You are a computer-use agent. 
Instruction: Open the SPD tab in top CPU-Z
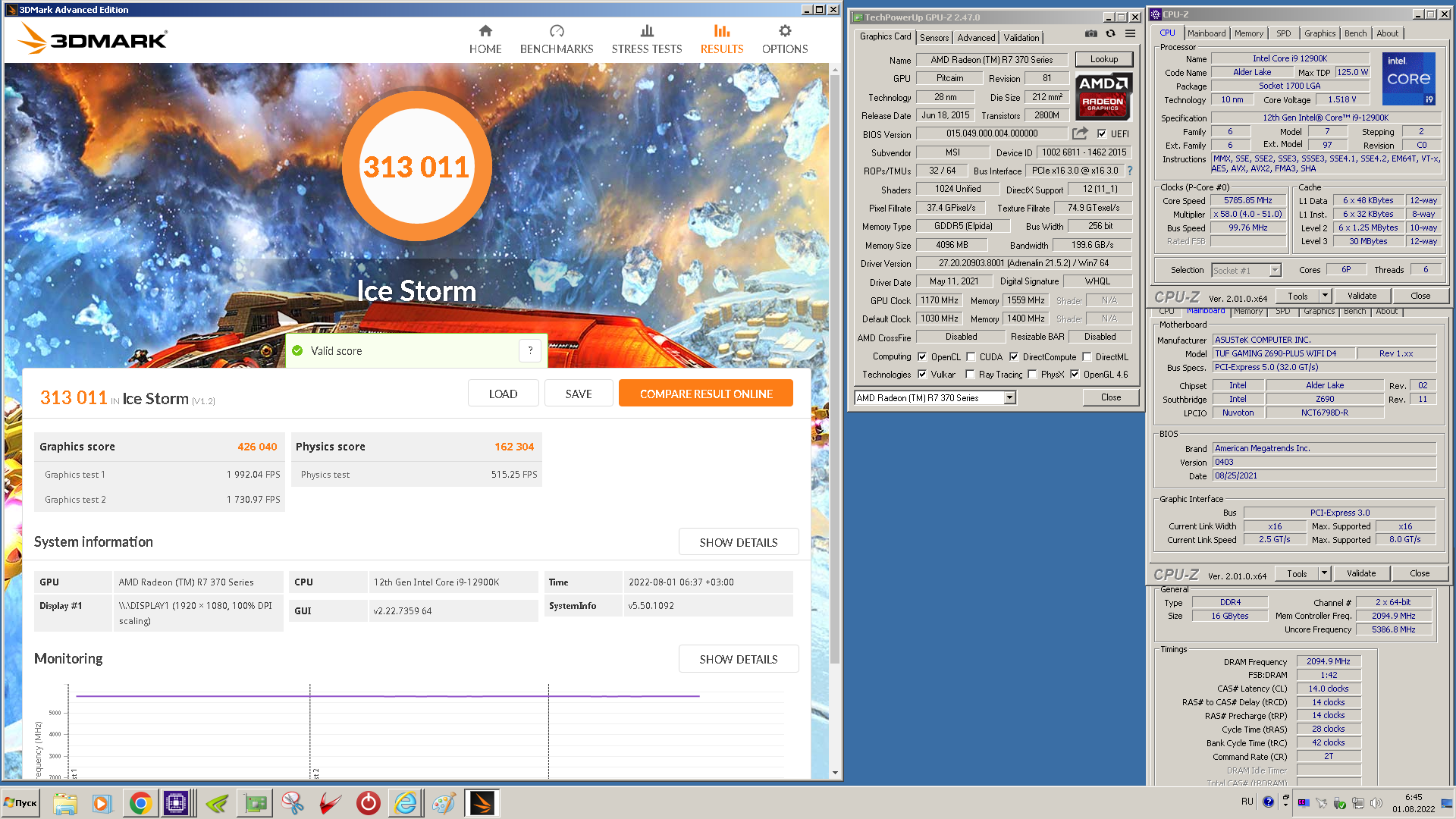click(1283, 33)
